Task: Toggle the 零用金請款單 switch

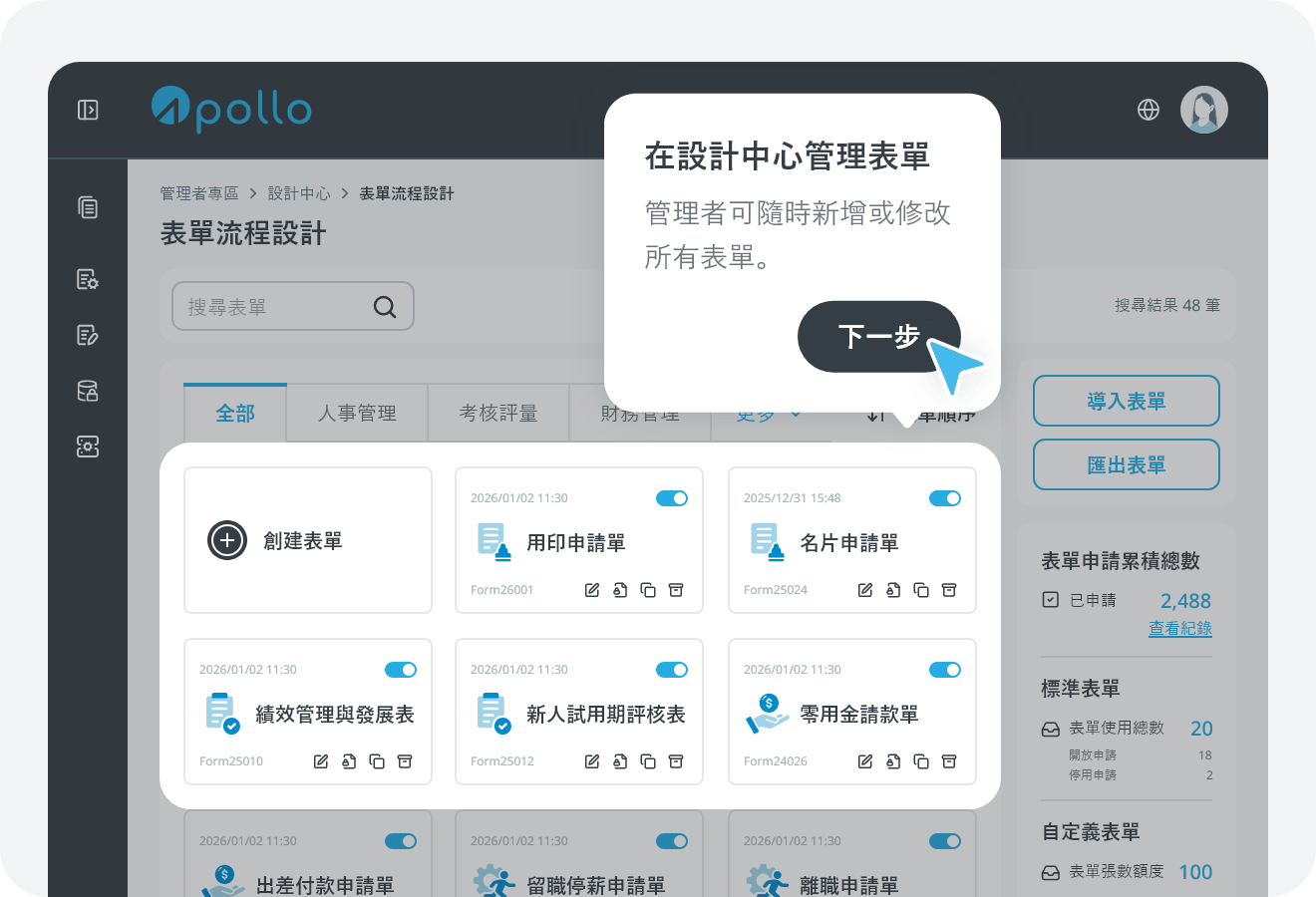Action: click(x=945, y=670)
